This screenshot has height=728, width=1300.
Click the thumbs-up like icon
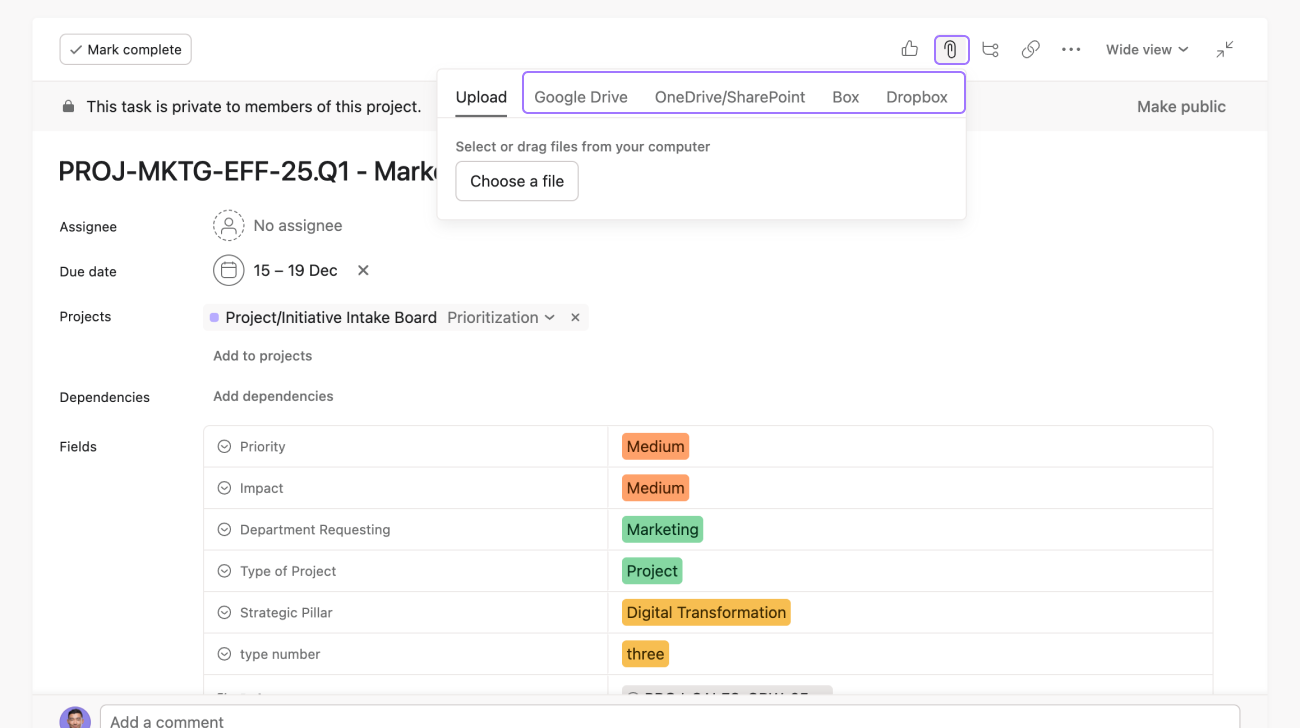pos(909,49)
